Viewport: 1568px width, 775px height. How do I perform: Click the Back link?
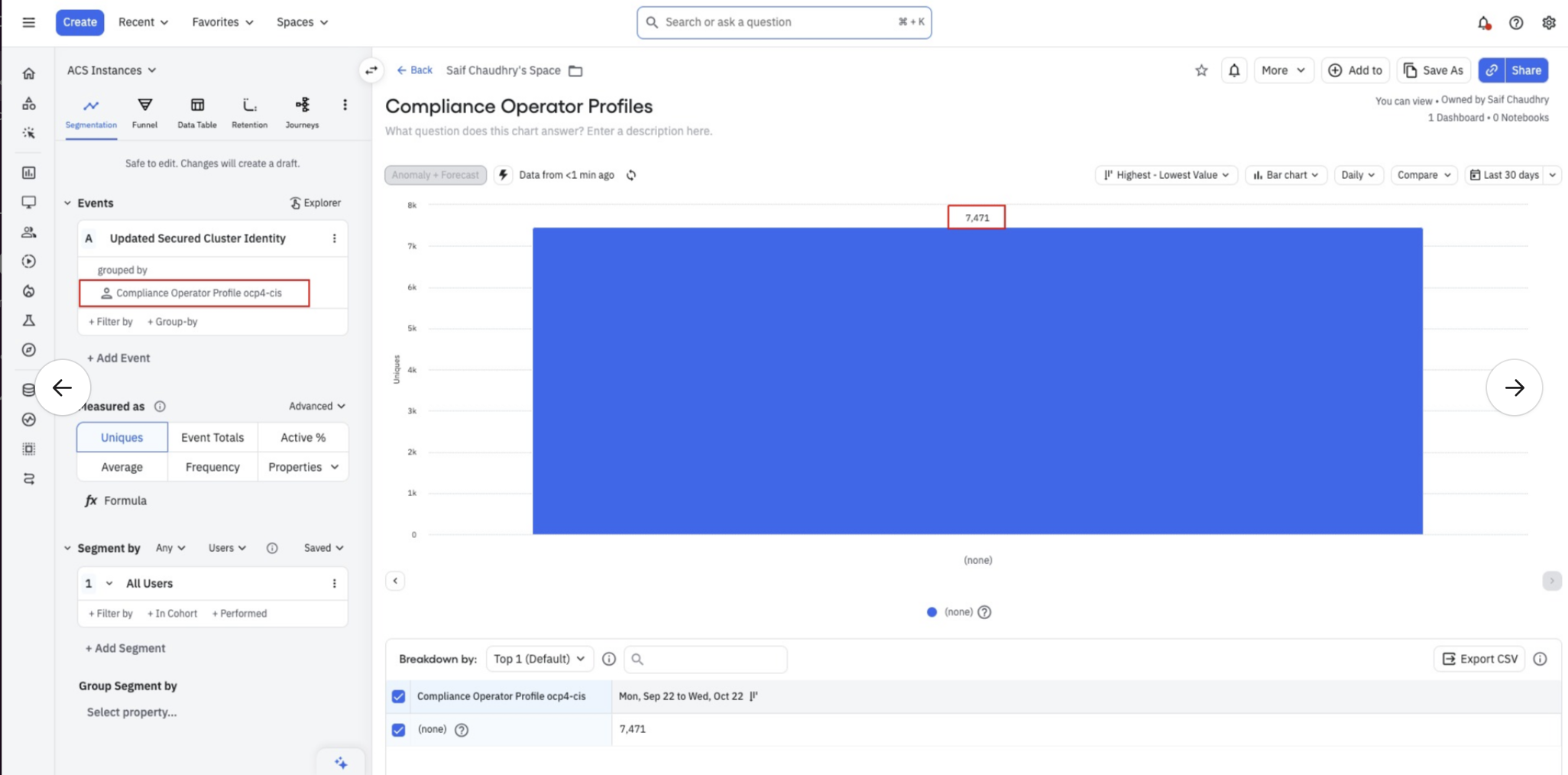coord(415,70)
